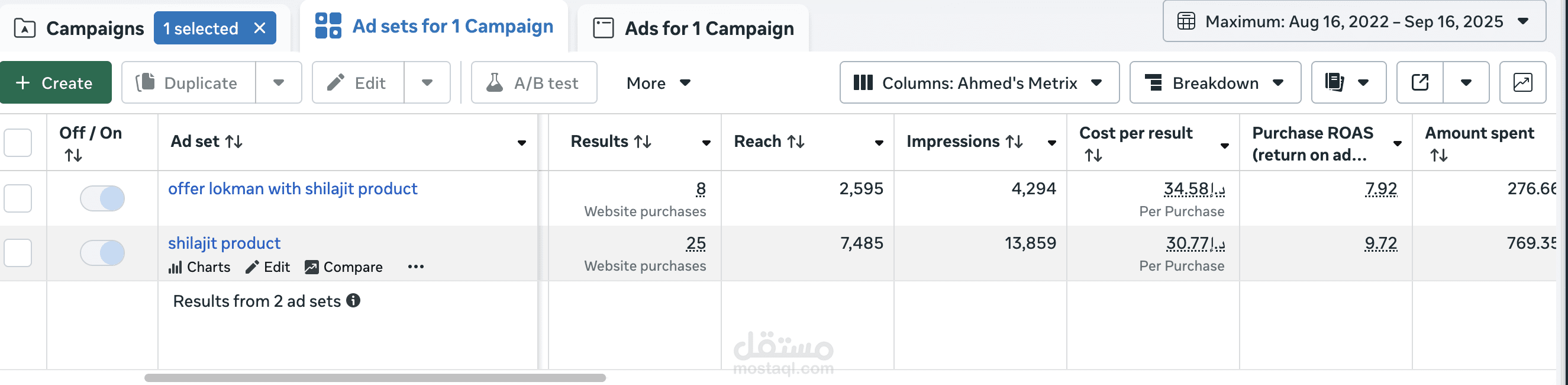Open the three-dot menu for shilajit product
The height and width of the screenshot is (385, 1568).
[416, 267]
